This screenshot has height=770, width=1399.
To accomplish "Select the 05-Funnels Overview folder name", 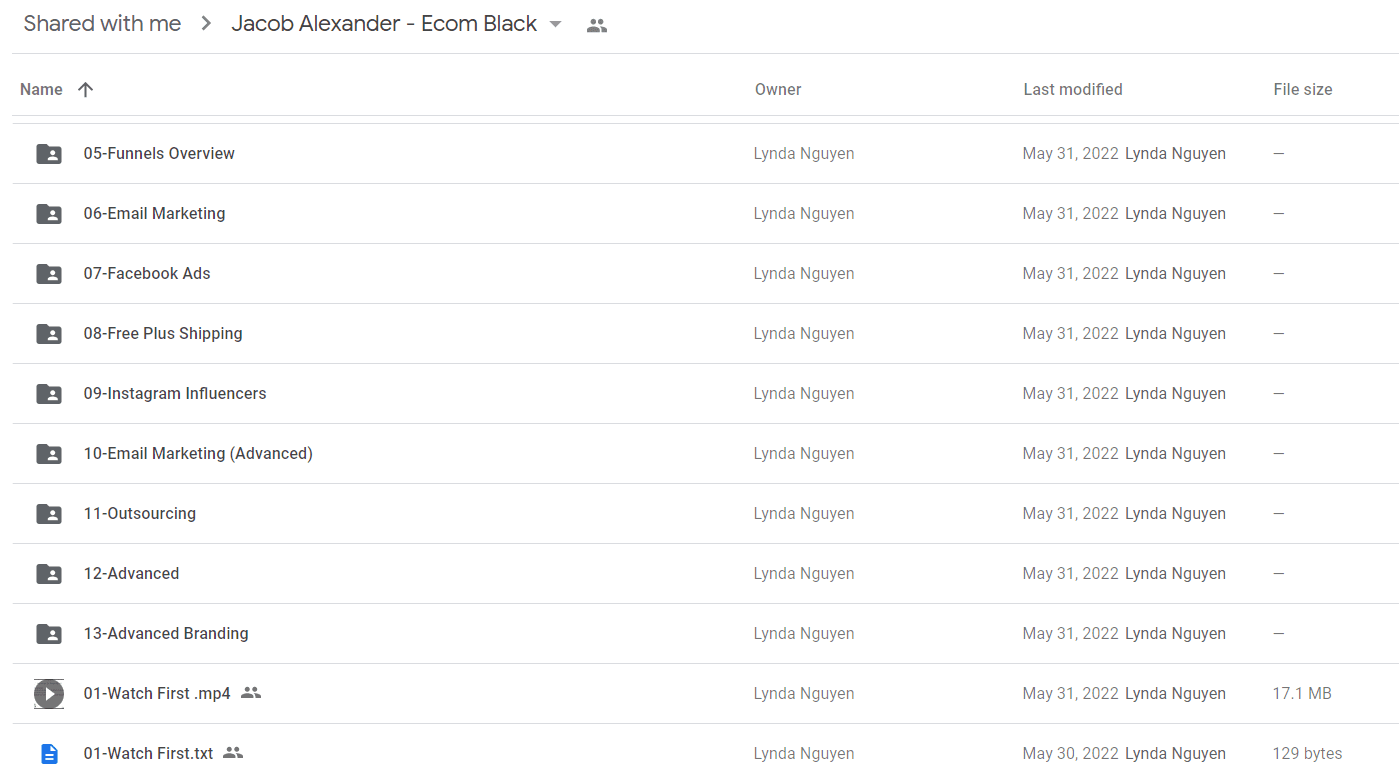I will coord(159,153).
